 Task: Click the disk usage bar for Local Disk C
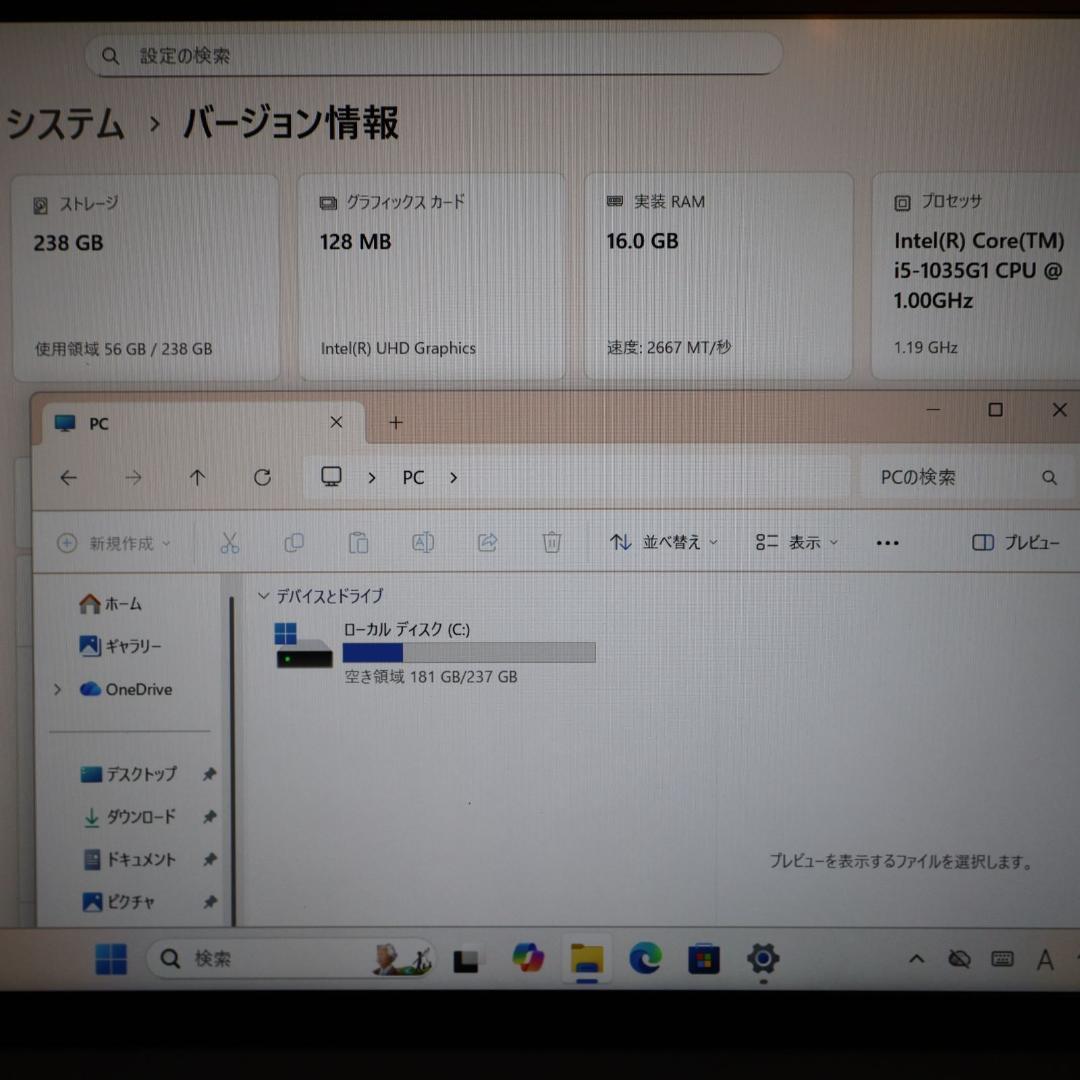[x=468, y=652]
